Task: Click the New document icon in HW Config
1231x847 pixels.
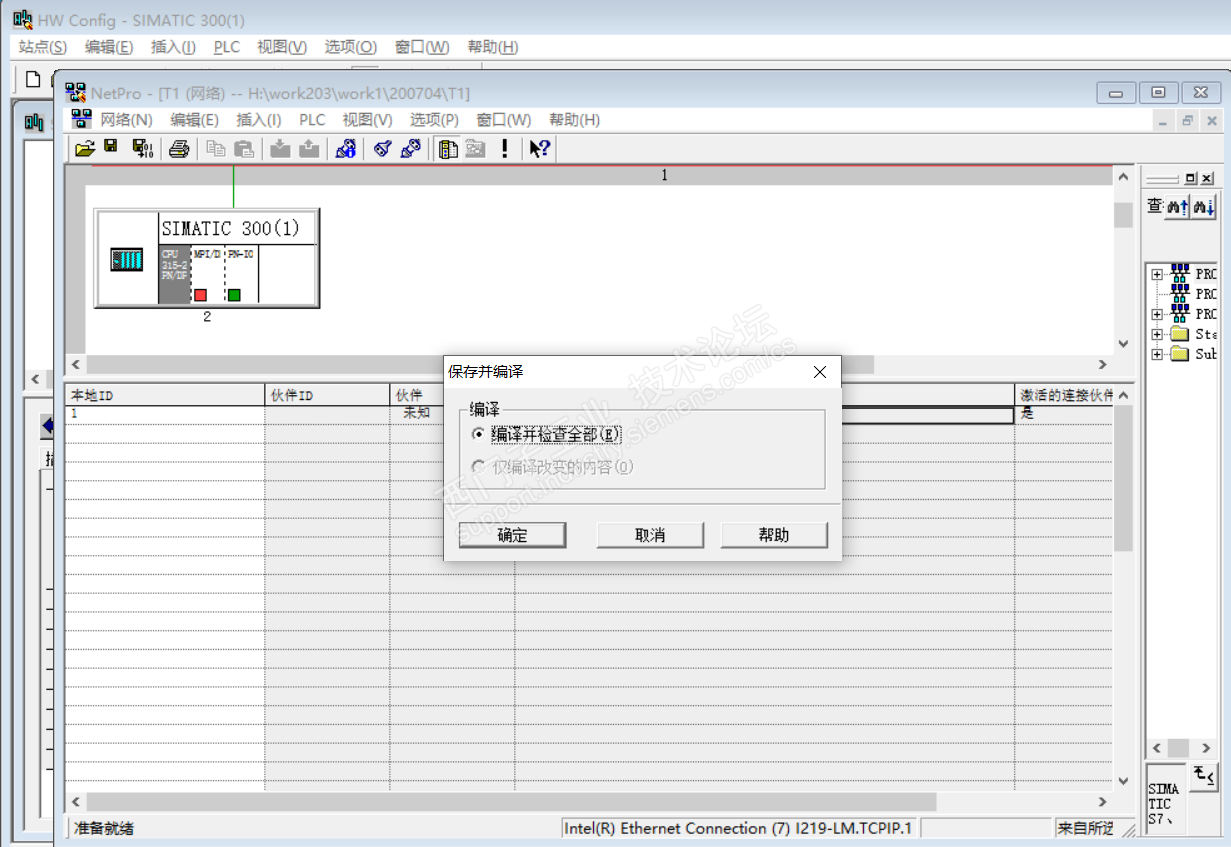Action: 33,79
